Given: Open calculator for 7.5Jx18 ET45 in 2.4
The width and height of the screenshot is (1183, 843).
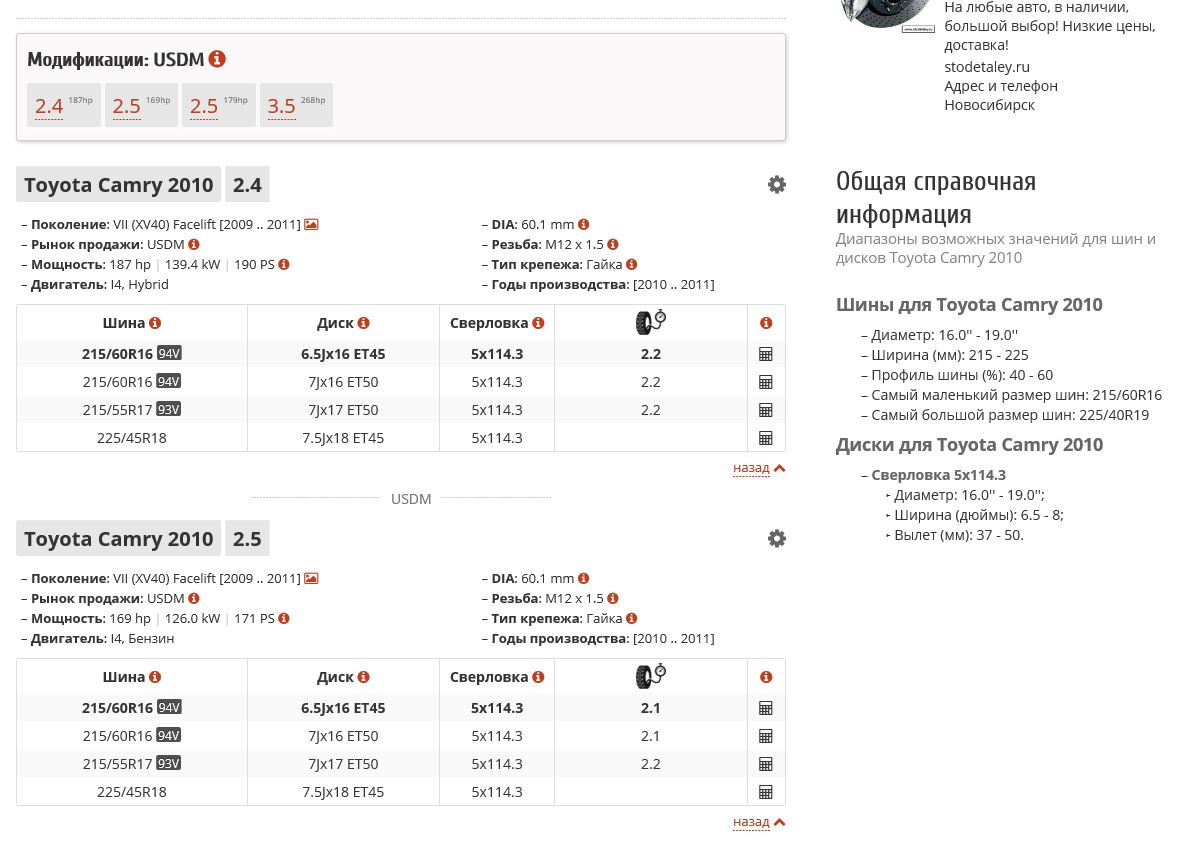Looking at the screenshot, I should click(765, 438).
